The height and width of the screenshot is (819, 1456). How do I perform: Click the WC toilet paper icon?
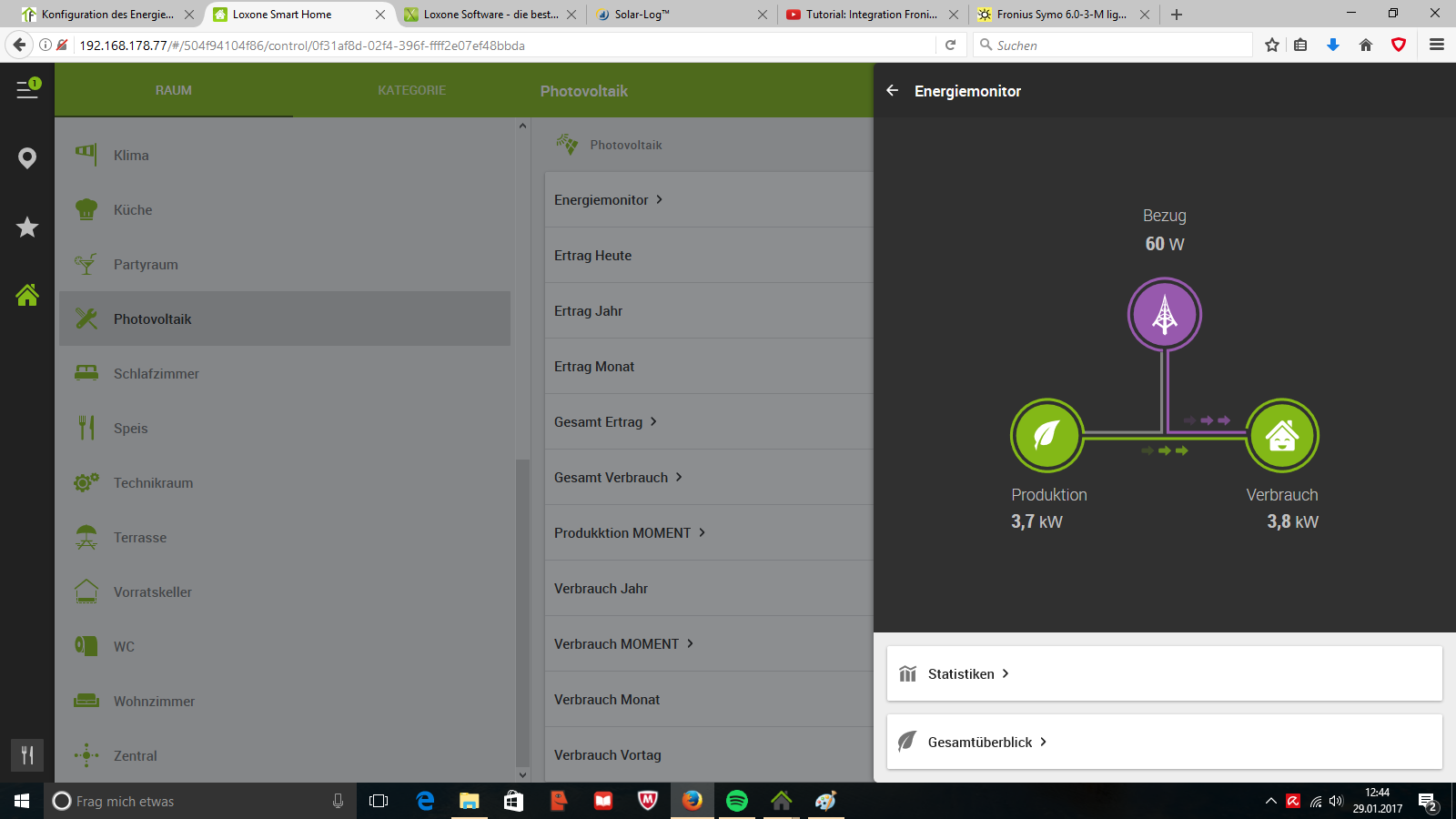point(86,646)
